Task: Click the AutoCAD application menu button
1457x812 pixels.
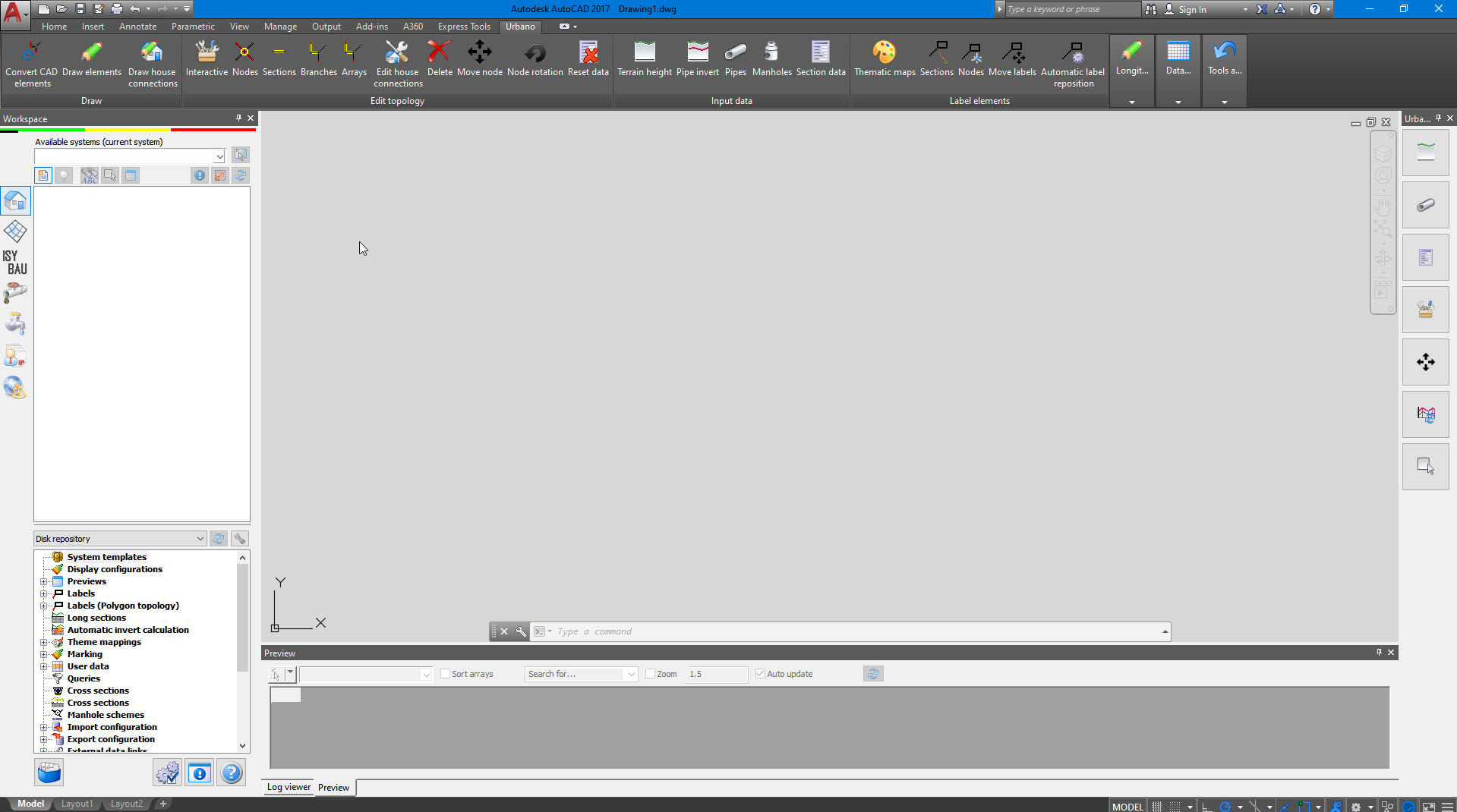Action: click(x=15, y=14)
